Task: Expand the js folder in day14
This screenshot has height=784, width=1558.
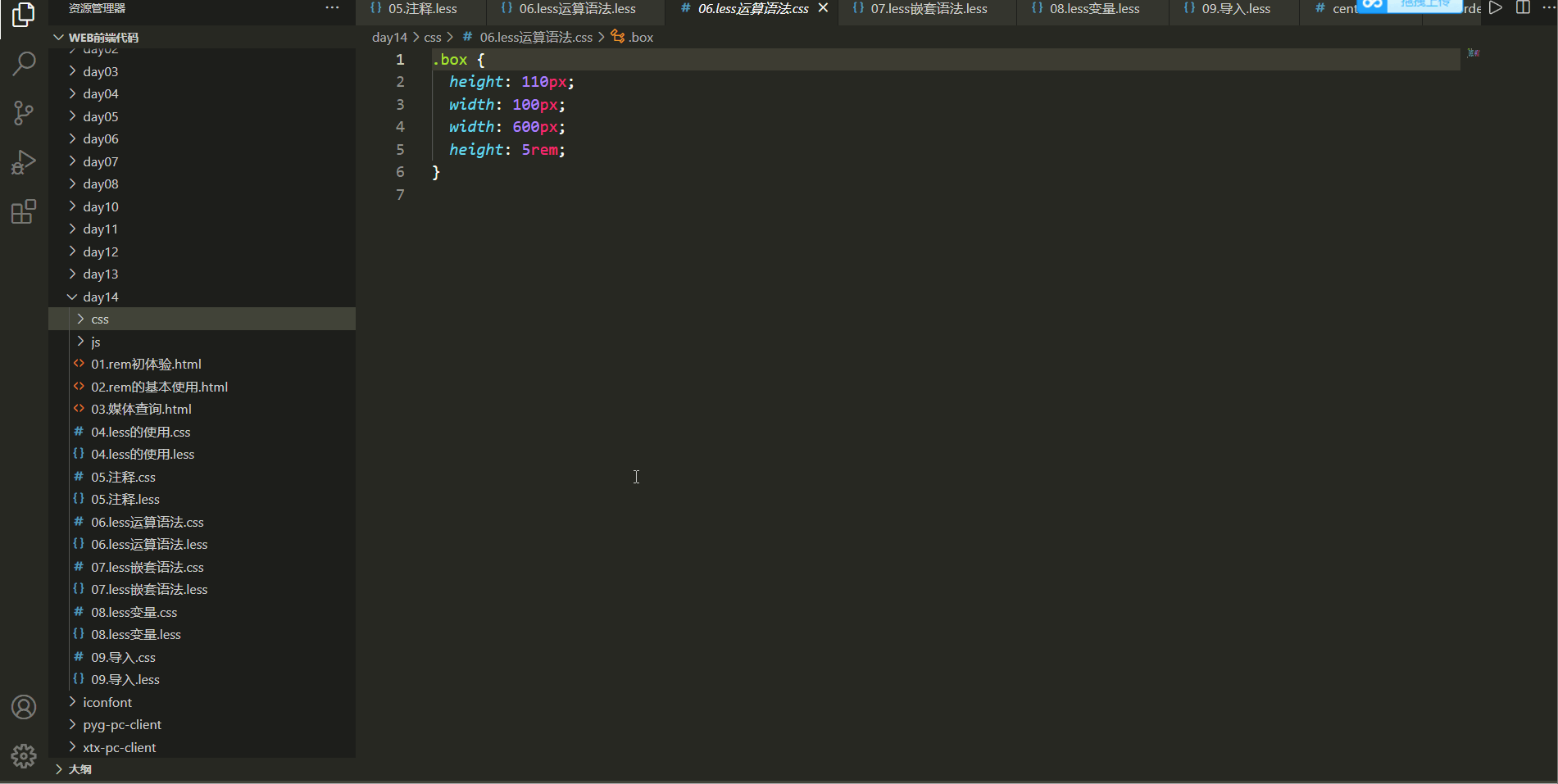Action: tap(202, 342)
